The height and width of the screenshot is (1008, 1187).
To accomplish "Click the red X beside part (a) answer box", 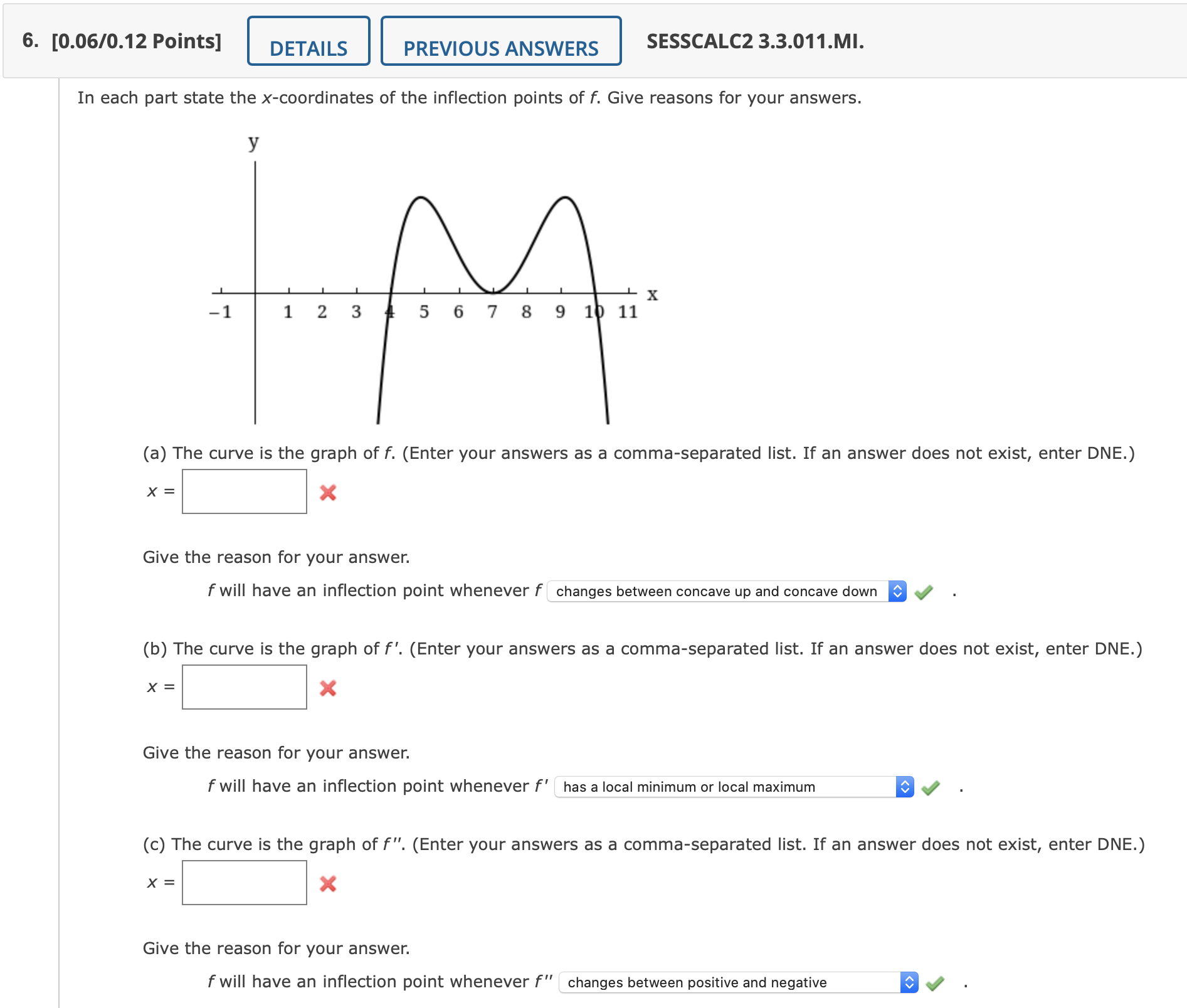I will [329, 495].
